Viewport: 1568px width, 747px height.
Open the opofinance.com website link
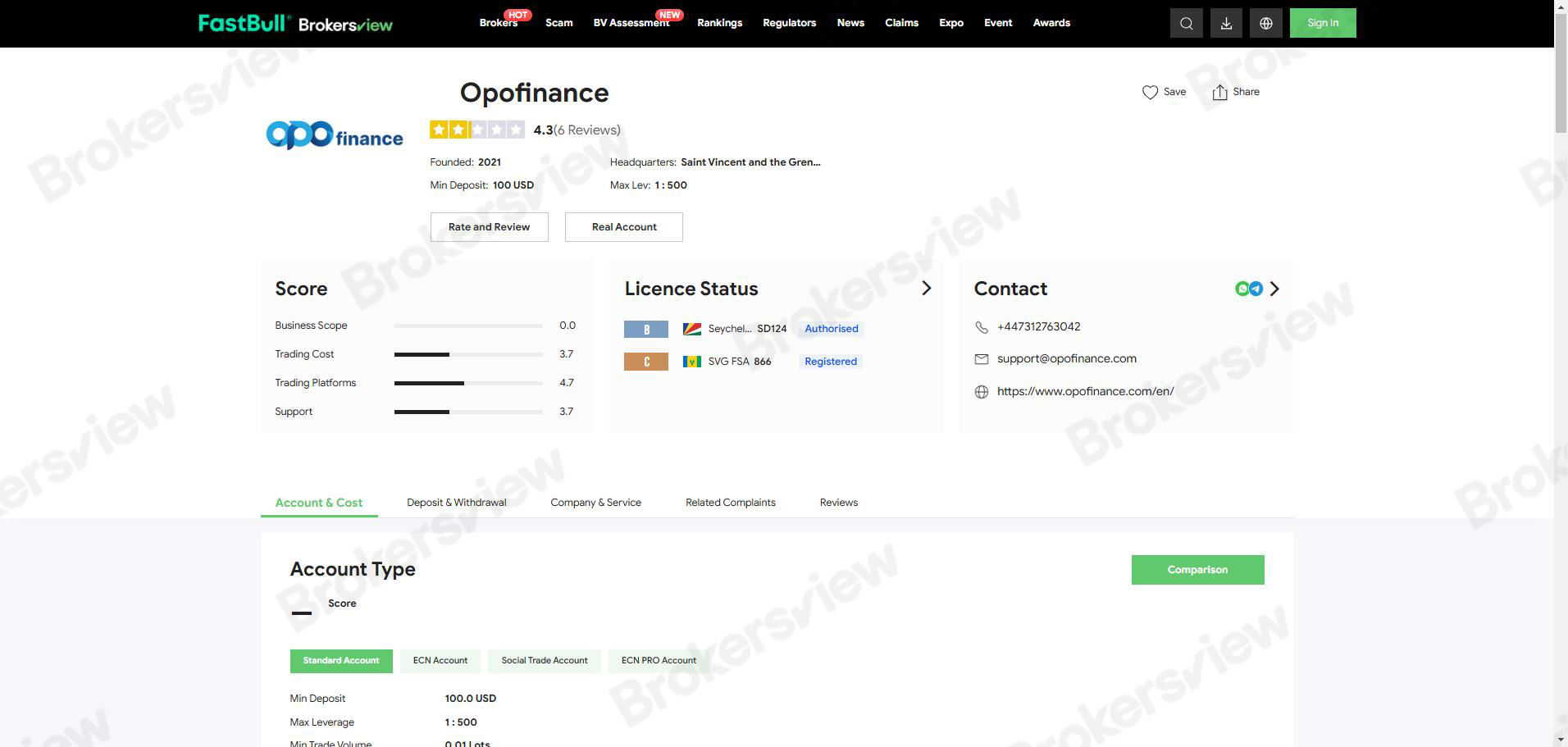(x=1085, y=392)
